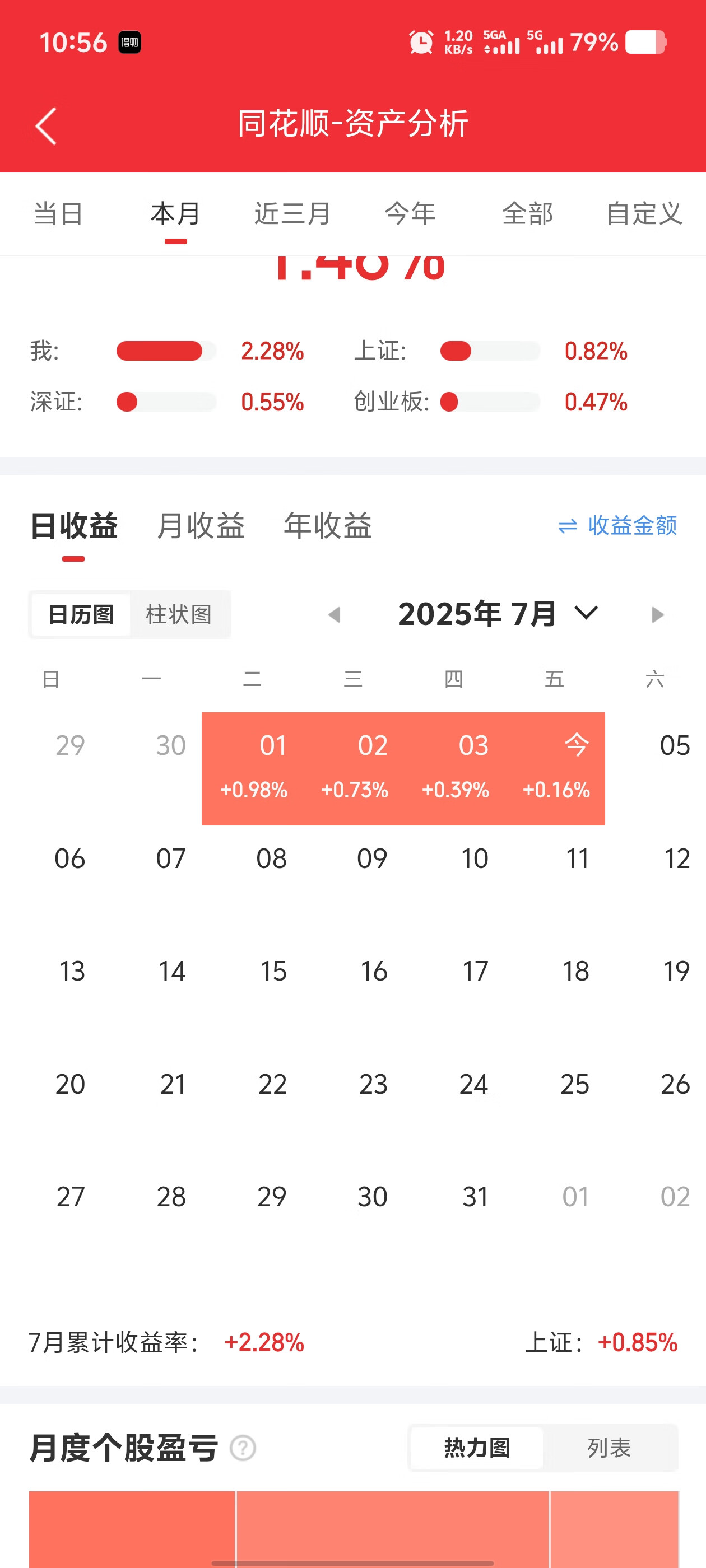
Task: Select 月收益 tab
Action: pos(201,525)
